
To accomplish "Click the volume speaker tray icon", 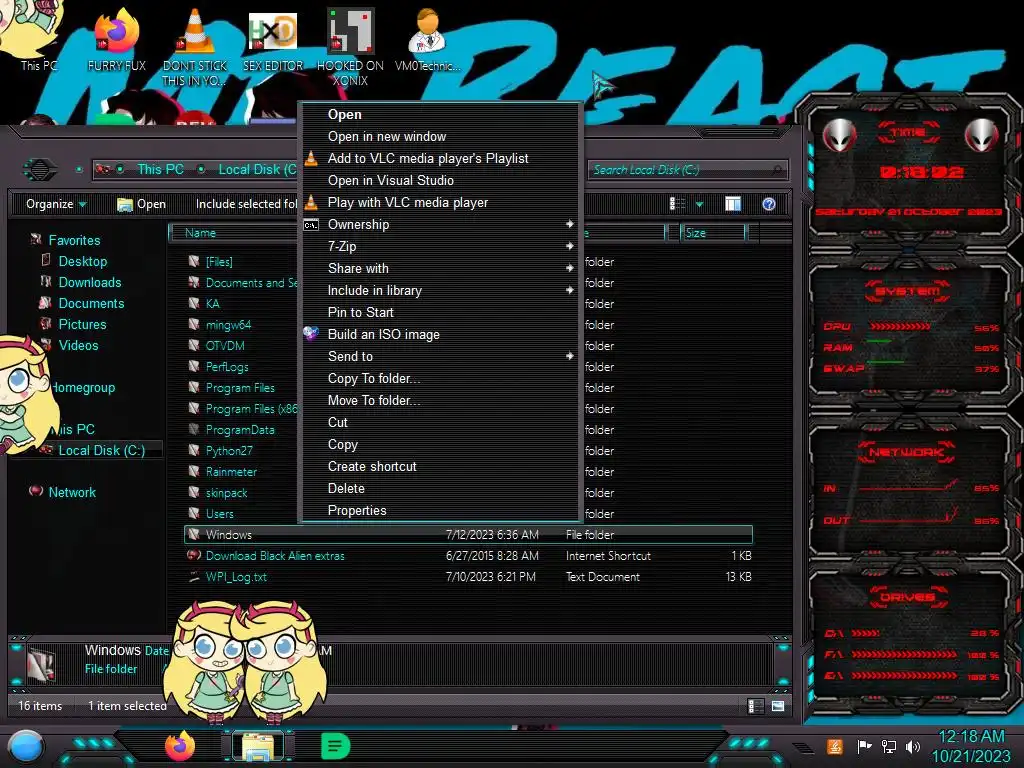I will (913, 746).
